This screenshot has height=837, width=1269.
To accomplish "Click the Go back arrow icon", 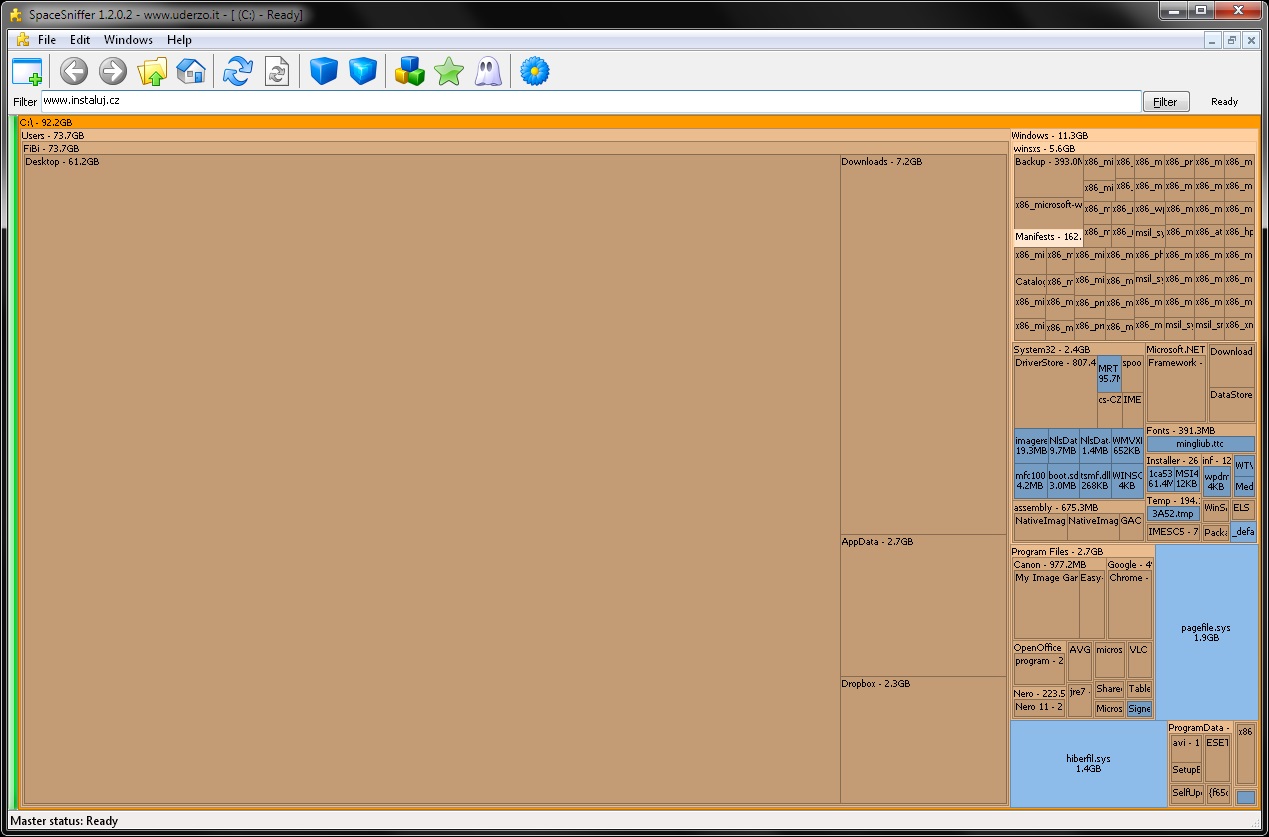I will pyautogui.click(x=74, y=71).
